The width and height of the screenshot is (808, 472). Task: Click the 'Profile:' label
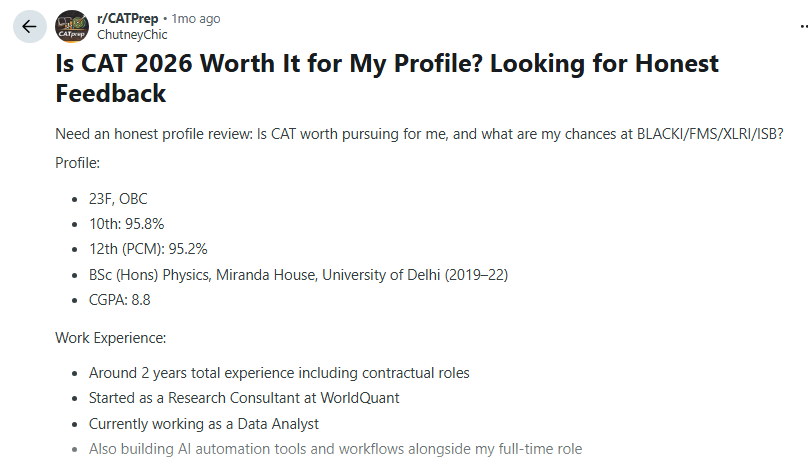pyautogui.click(x=77, y=163)
